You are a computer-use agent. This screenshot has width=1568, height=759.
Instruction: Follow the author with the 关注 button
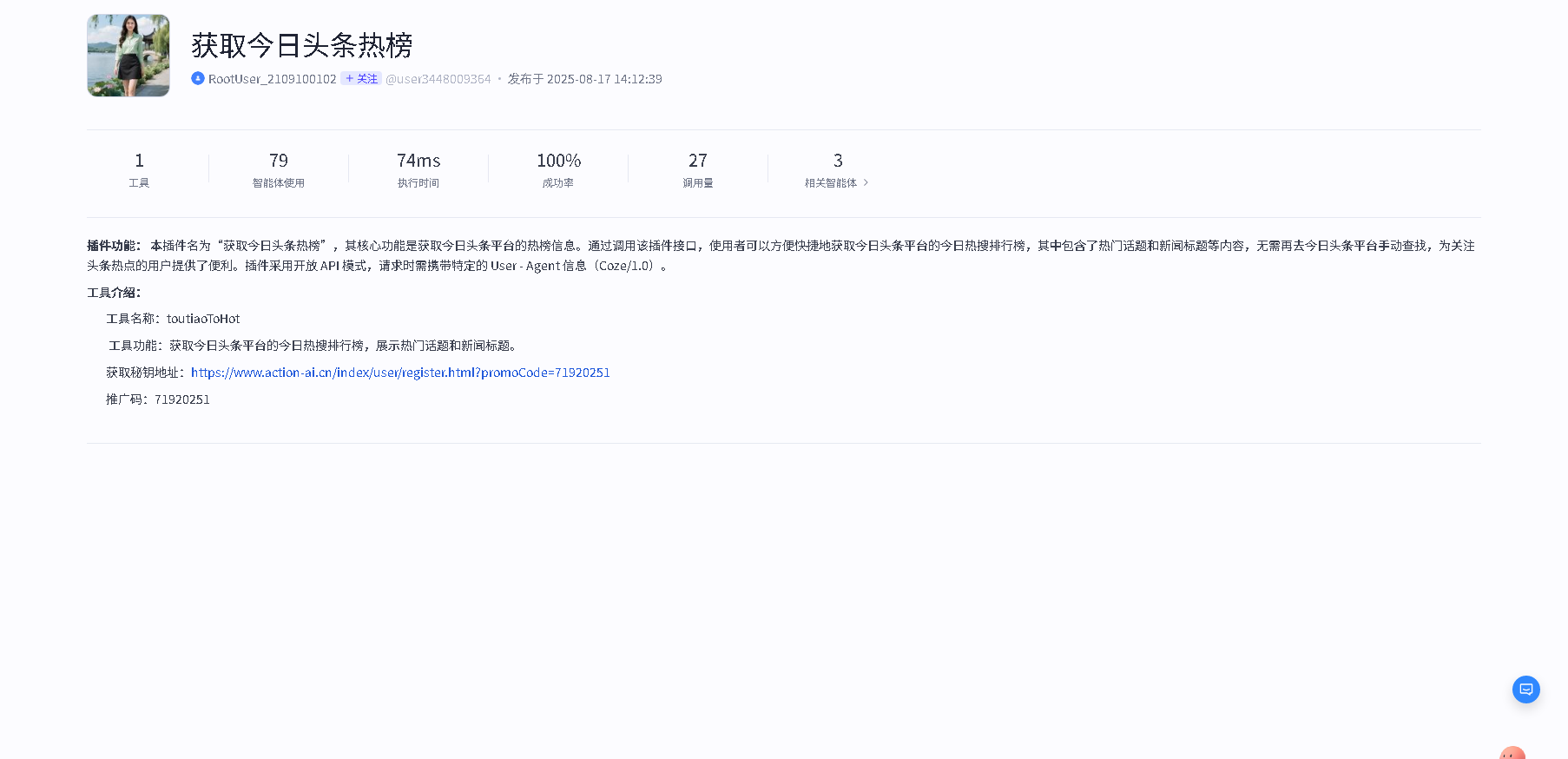(361, 78)
